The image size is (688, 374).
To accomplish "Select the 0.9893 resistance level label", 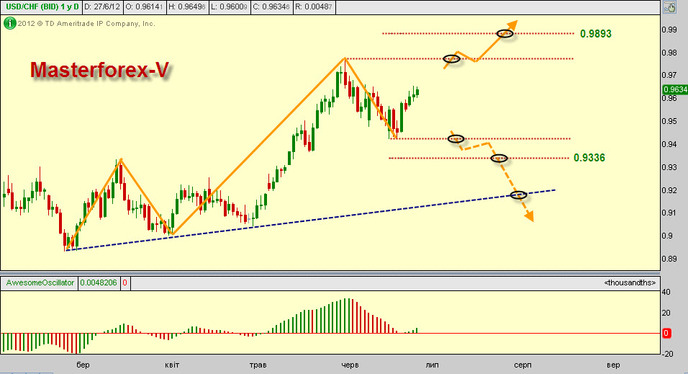I will (x=595, y=34).
